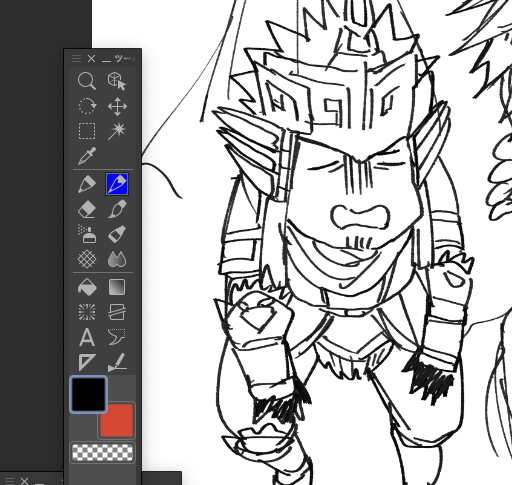512x485 pixels.
Task: Select the Pen tool
Action: 87,184
